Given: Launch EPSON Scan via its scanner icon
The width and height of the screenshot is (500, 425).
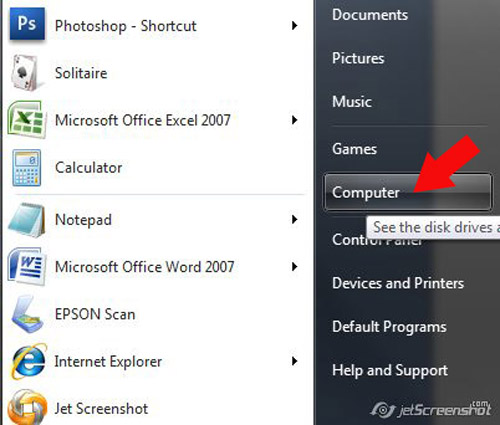Looking at the screenshot, I should (x=27, y=314).
